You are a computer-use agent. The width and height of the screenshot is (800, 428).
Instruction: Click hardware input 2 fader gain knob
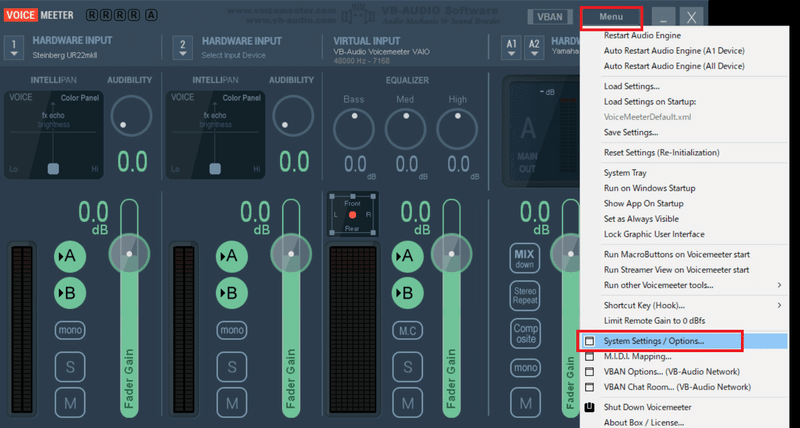291,254
